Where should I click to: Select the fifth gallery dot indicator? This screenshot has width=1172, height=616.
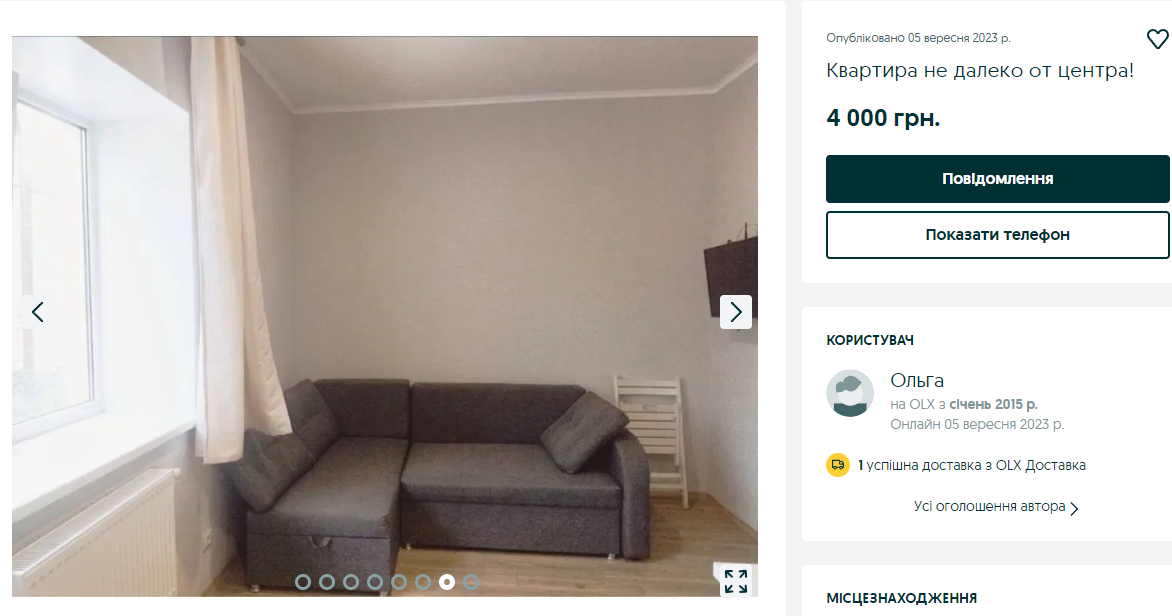click(398, 582)
